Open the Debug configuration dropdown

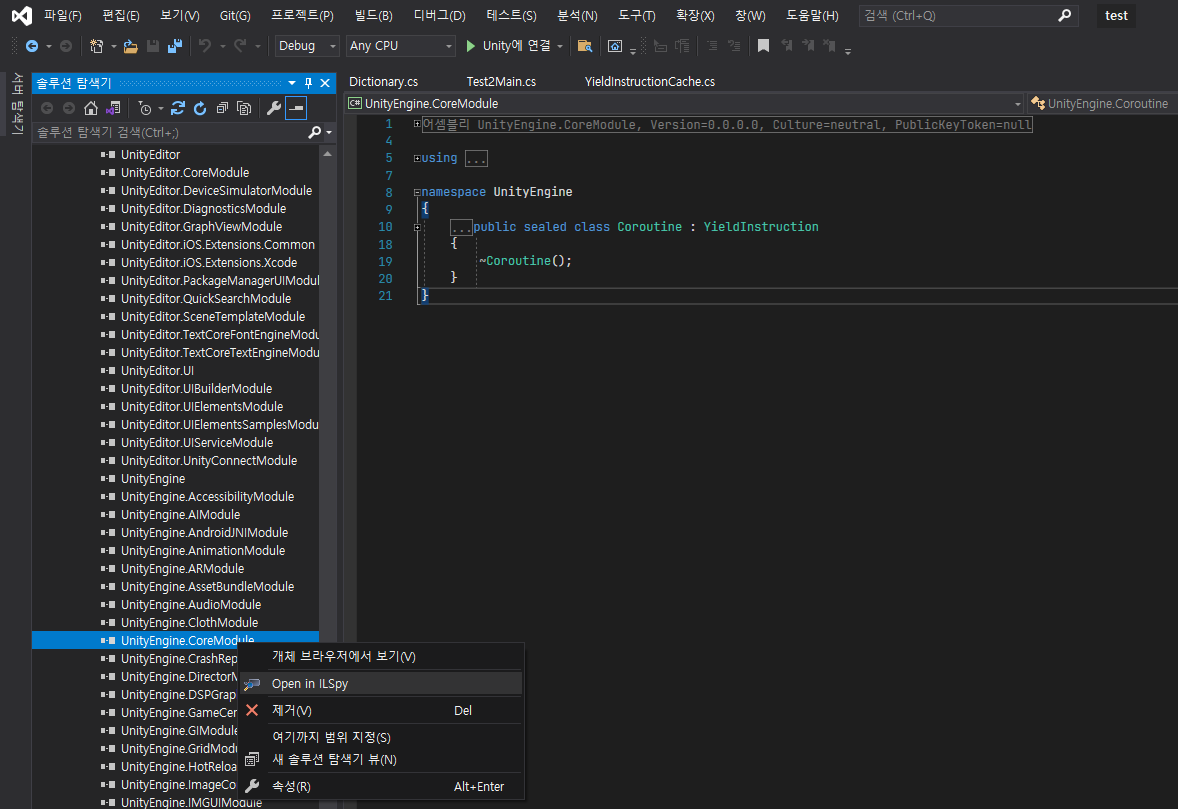coord(307,46)
